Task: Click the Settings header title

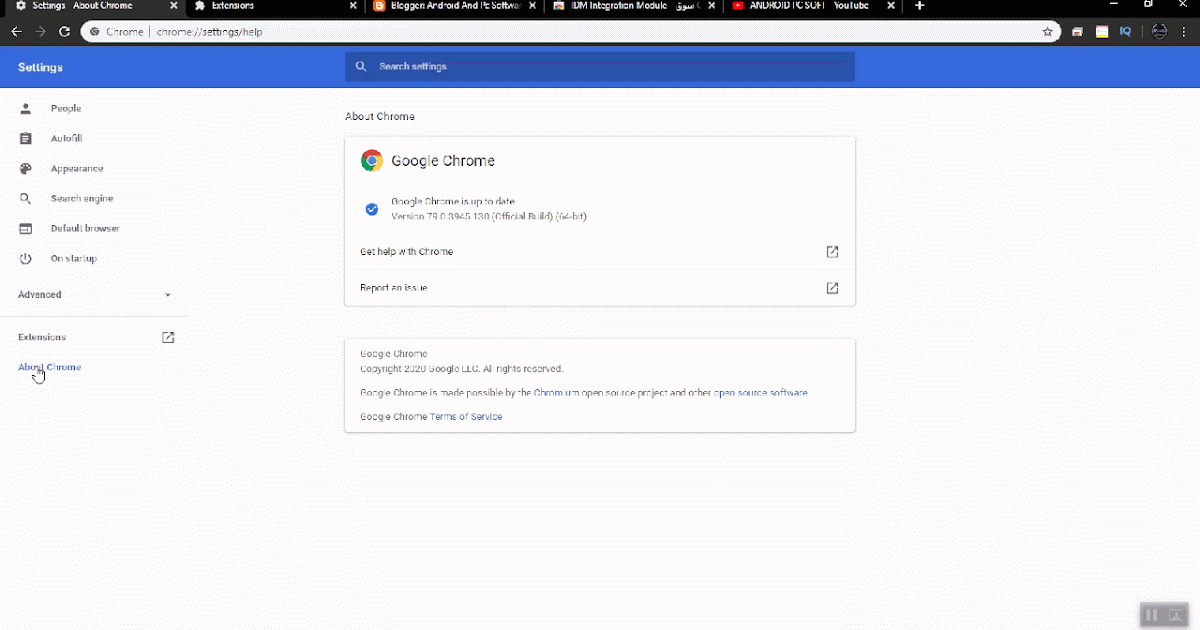Action: [40, 67]
